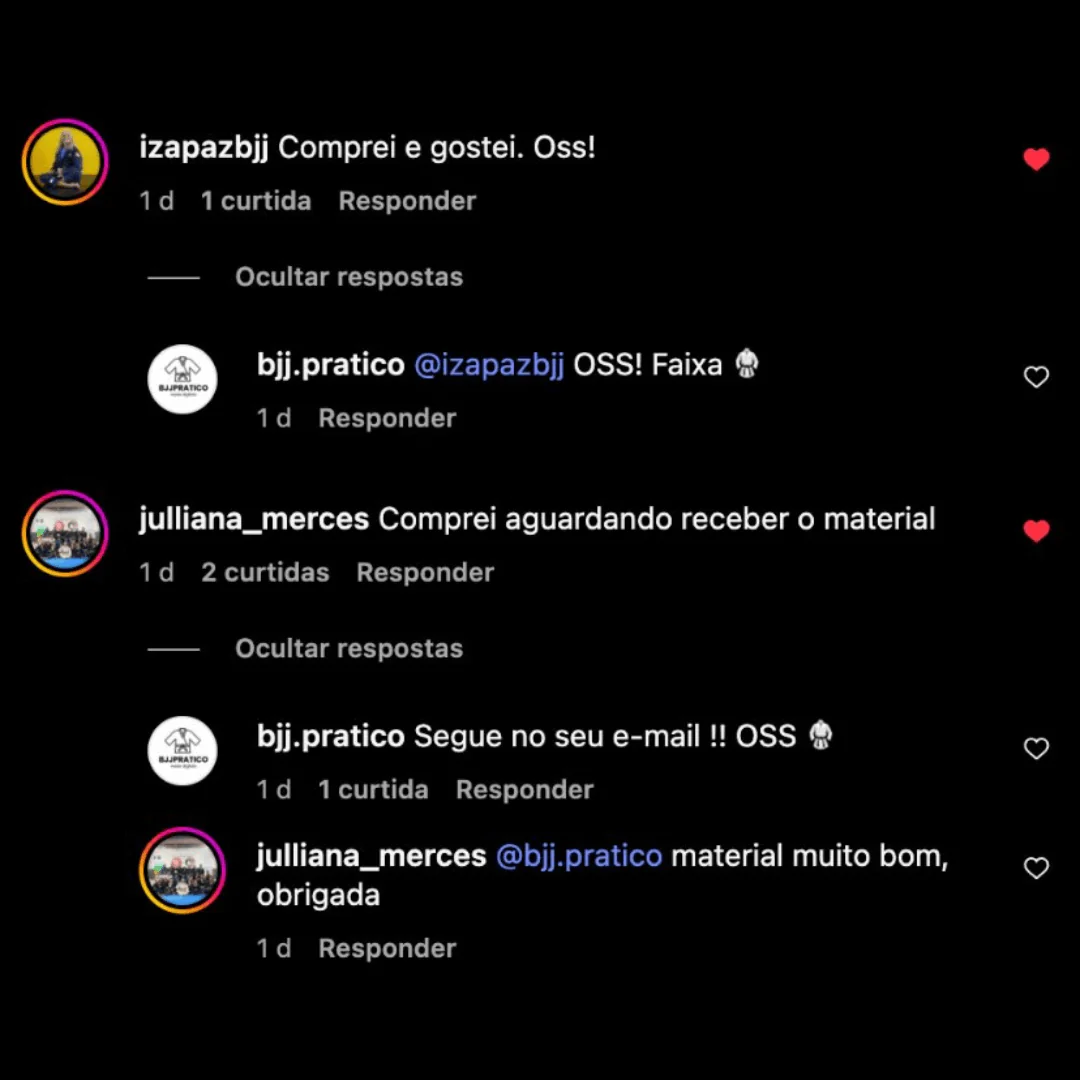Collapse replies under izapazbjj's comment

349,277
